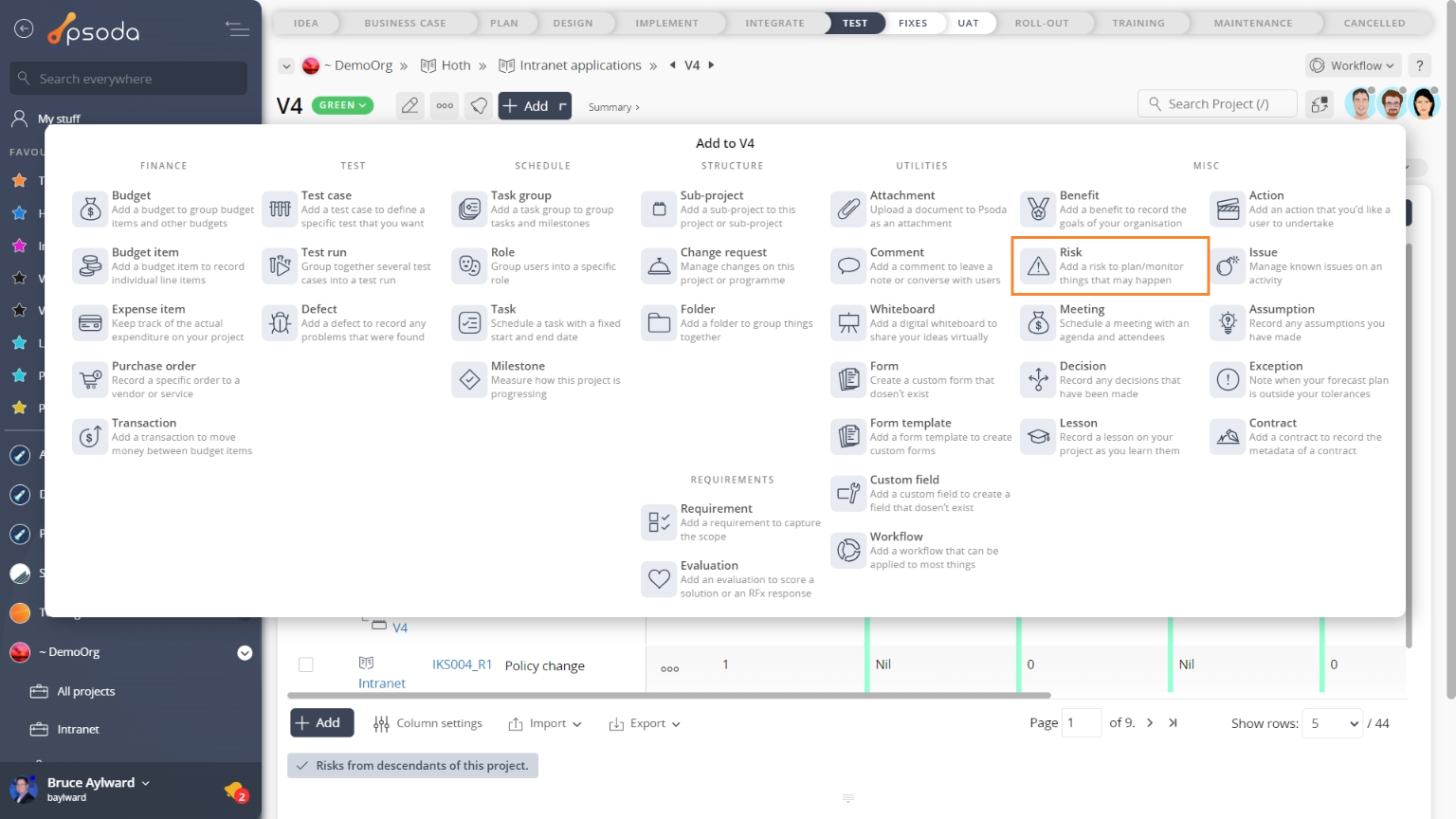Switch to the IDEA workflow stage
Screen dimensions: 1456x819
coord(305,23)
